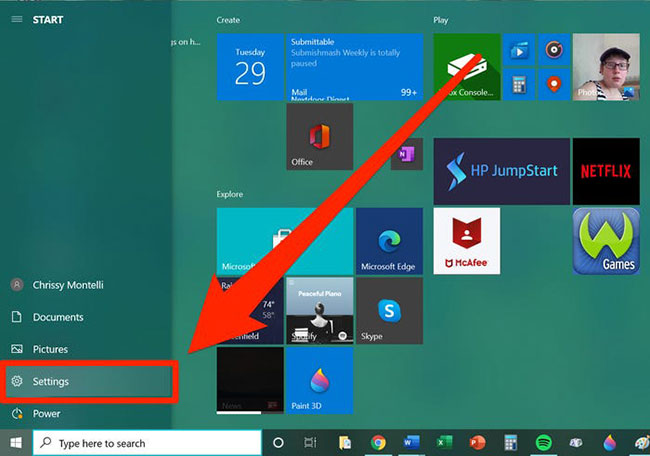Image resolution: width=650 pixels, height=456 pixels.
Task: Open Calculator from the taskbar
Action: point(511,443)
